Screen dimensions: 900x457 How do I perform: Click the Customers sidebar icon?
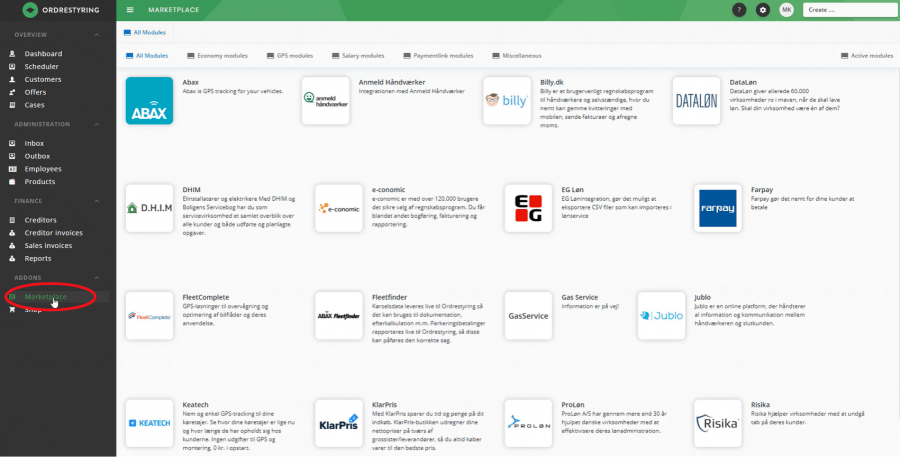(x=12, y=79)
